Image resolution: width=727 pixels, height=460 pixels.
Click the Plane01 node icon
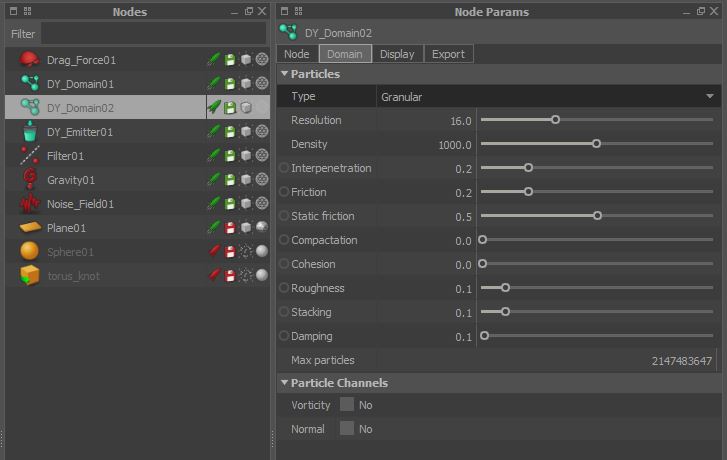click(x=29, y=228)
